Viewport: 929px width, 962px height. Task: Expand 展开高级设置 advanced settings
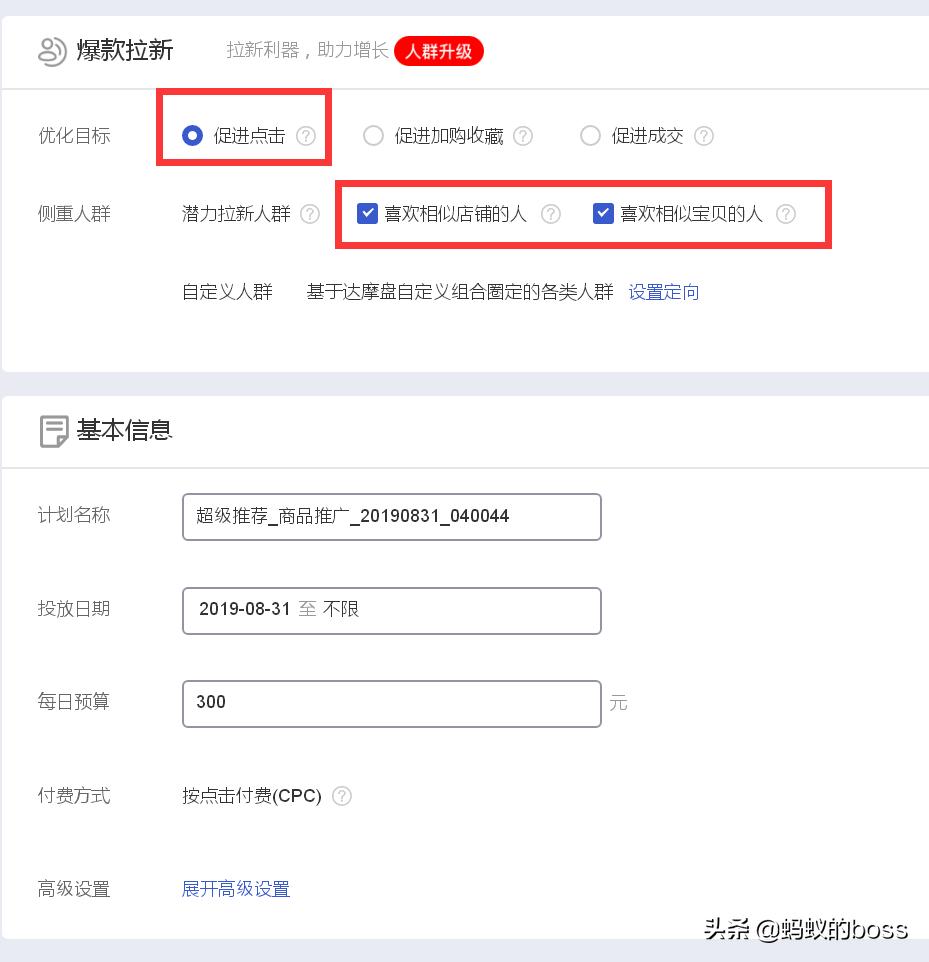235,889
